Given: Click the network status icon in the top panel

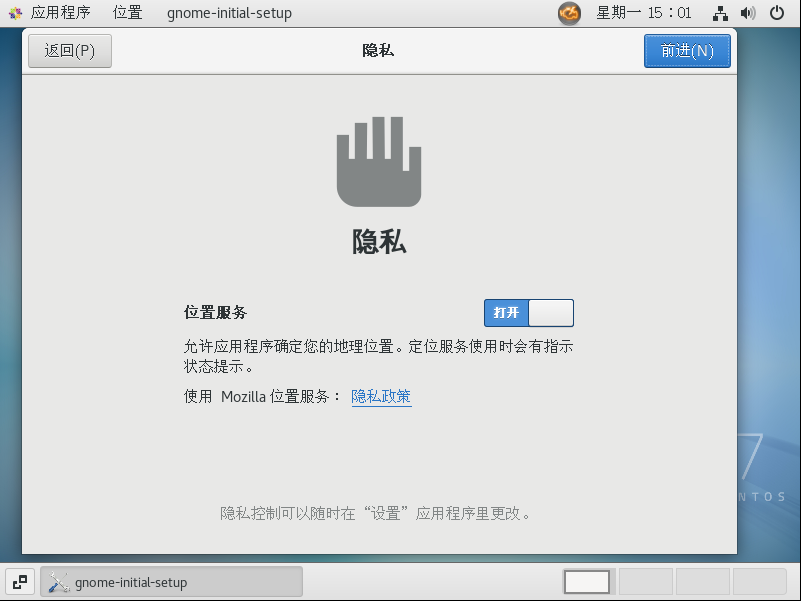Looking at the screenshot, I should coord(719,13).
